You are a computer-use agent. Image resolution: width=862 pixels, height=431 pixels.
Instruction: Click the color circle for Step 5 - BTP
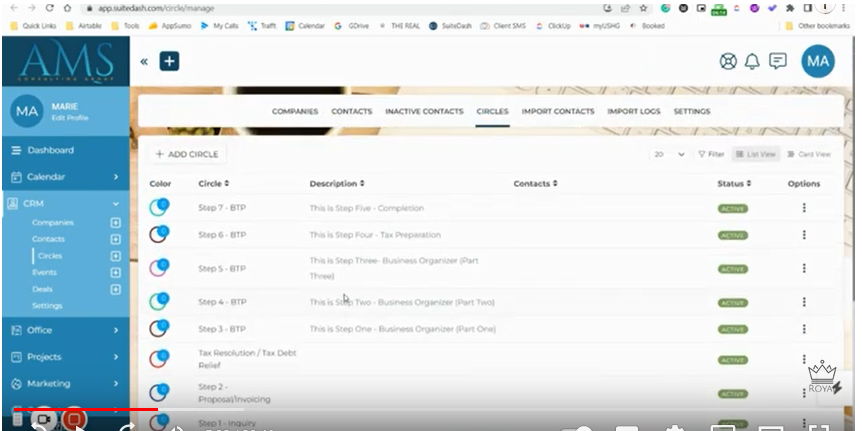[159, 268]
